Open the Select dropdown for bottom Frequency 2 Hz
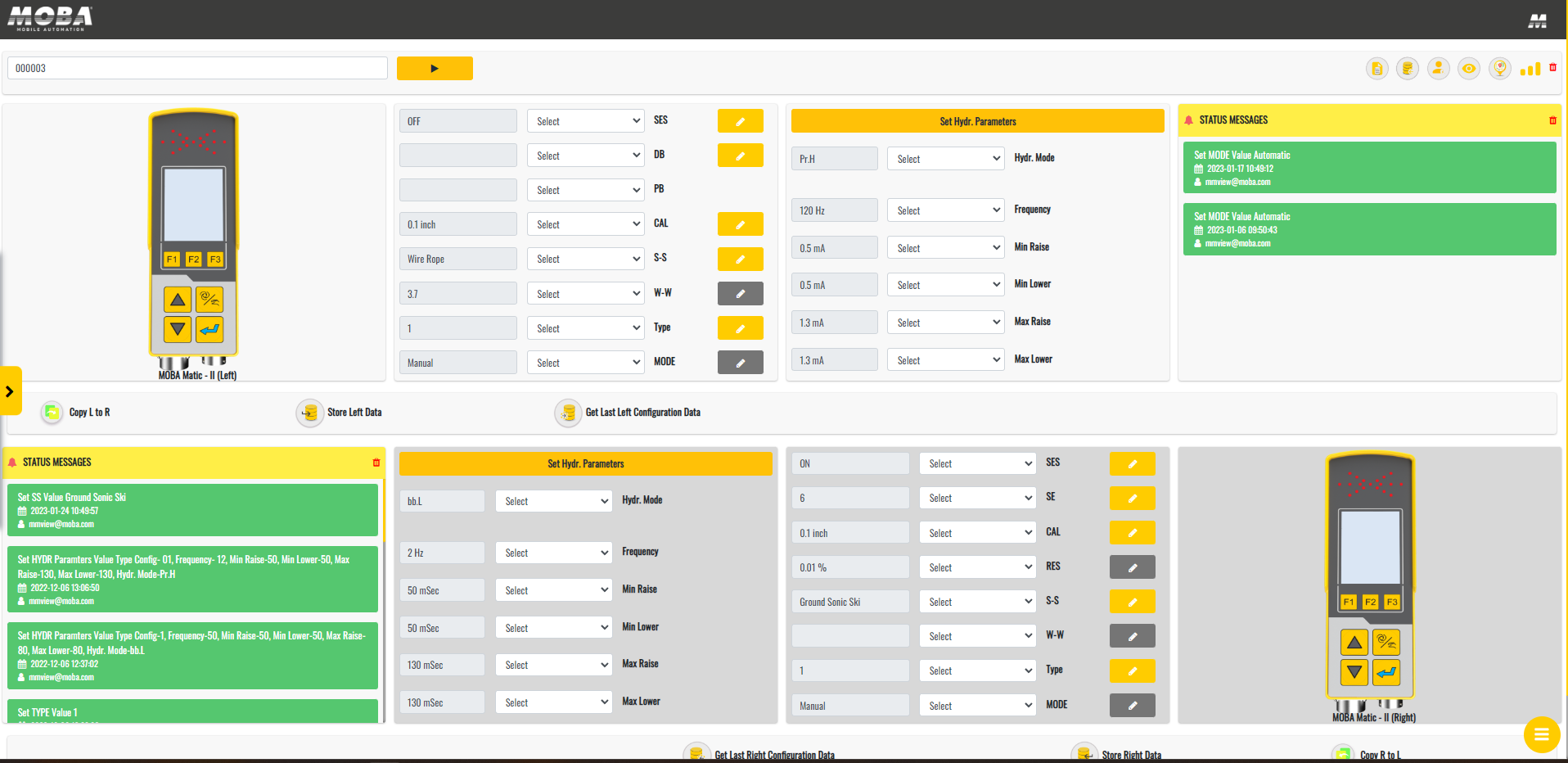 click(x=554, y=553)
